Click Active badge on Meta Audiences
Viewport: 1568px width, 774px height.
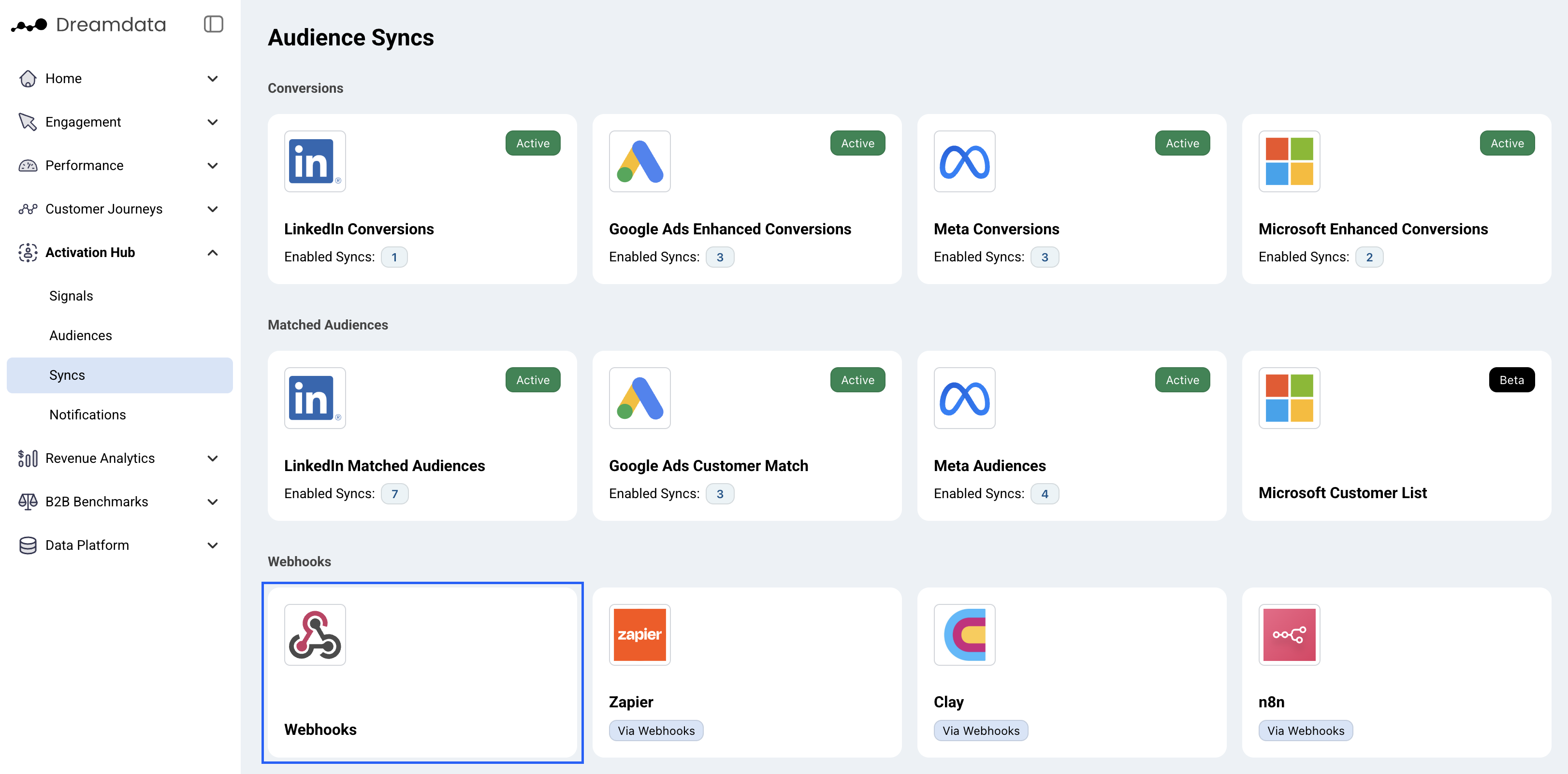click(x=1182, y=380)
